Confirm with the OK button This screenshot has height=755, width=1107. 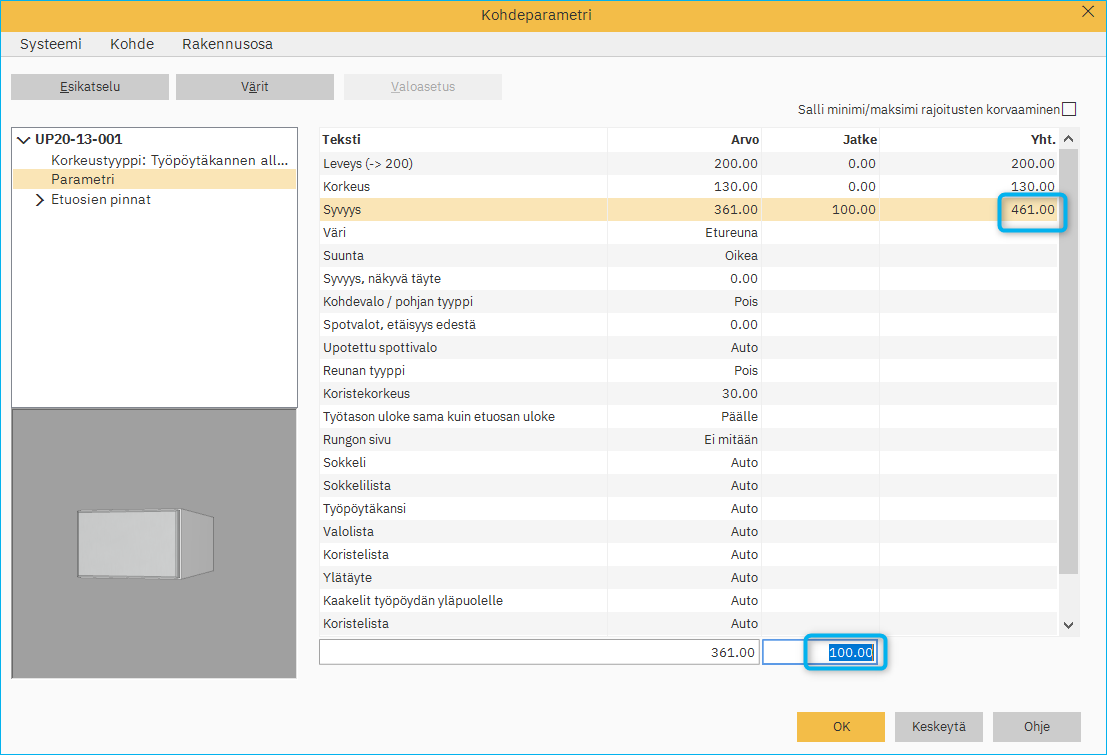pyautogui.click(x=840, y=727)
